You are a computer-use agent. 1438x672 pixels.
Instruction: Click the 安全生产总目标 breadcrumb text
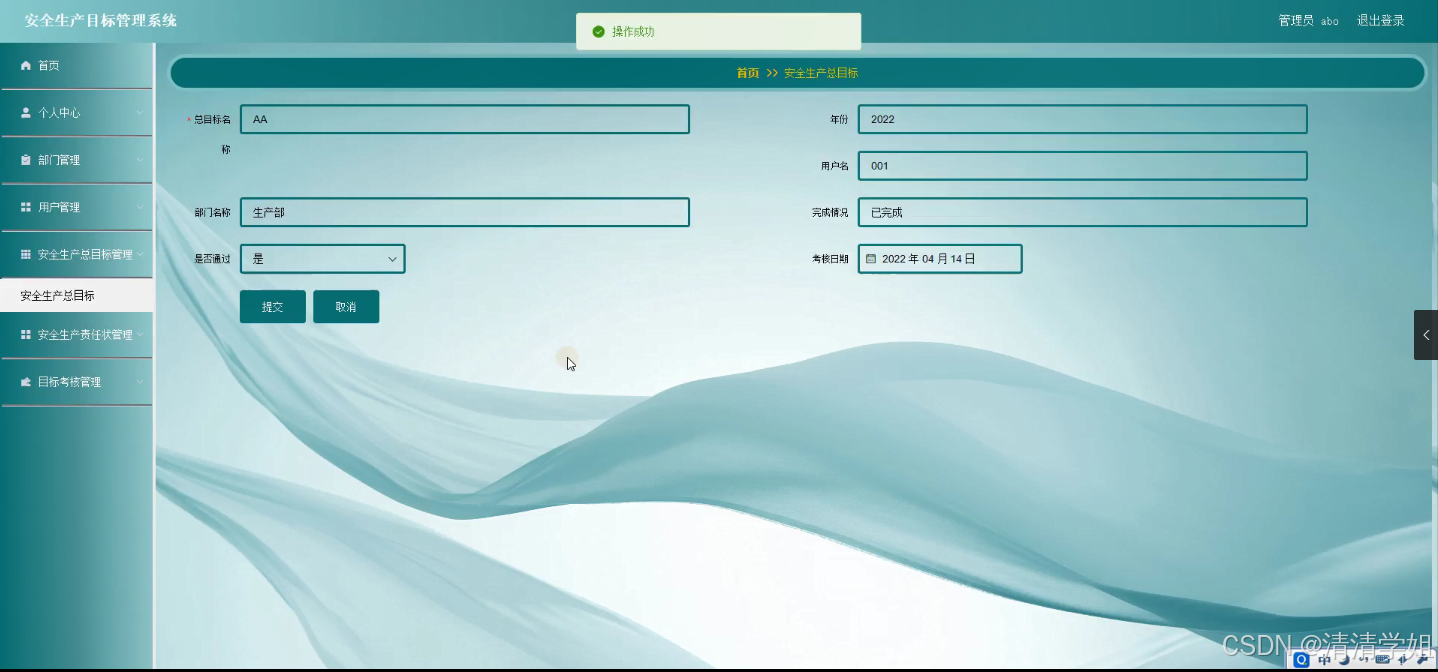click(821, 73)
